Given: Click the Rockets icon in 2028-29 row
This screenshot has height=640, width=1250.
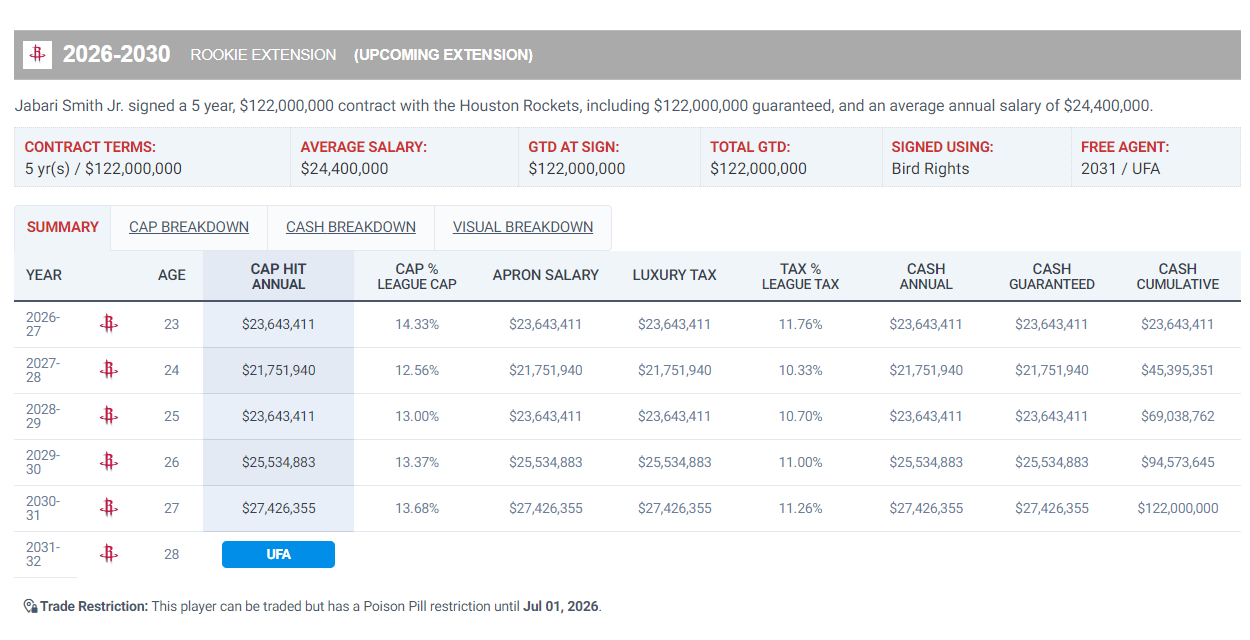Looking at the screenshot, I should coord(109,416).
